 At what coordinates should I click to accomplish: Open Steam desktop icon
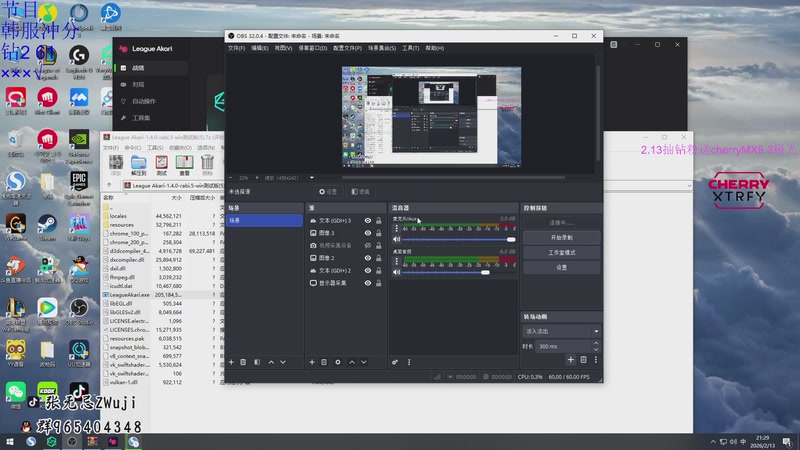[x=47, y=228]
